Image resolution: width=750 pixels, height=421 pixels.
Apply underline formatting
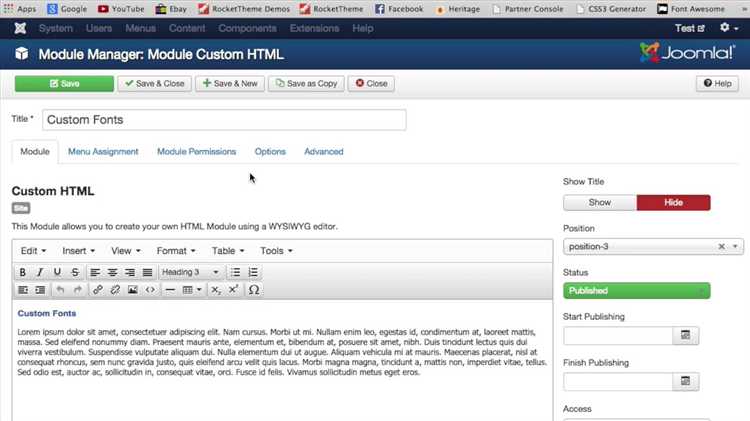pos(57,272)
